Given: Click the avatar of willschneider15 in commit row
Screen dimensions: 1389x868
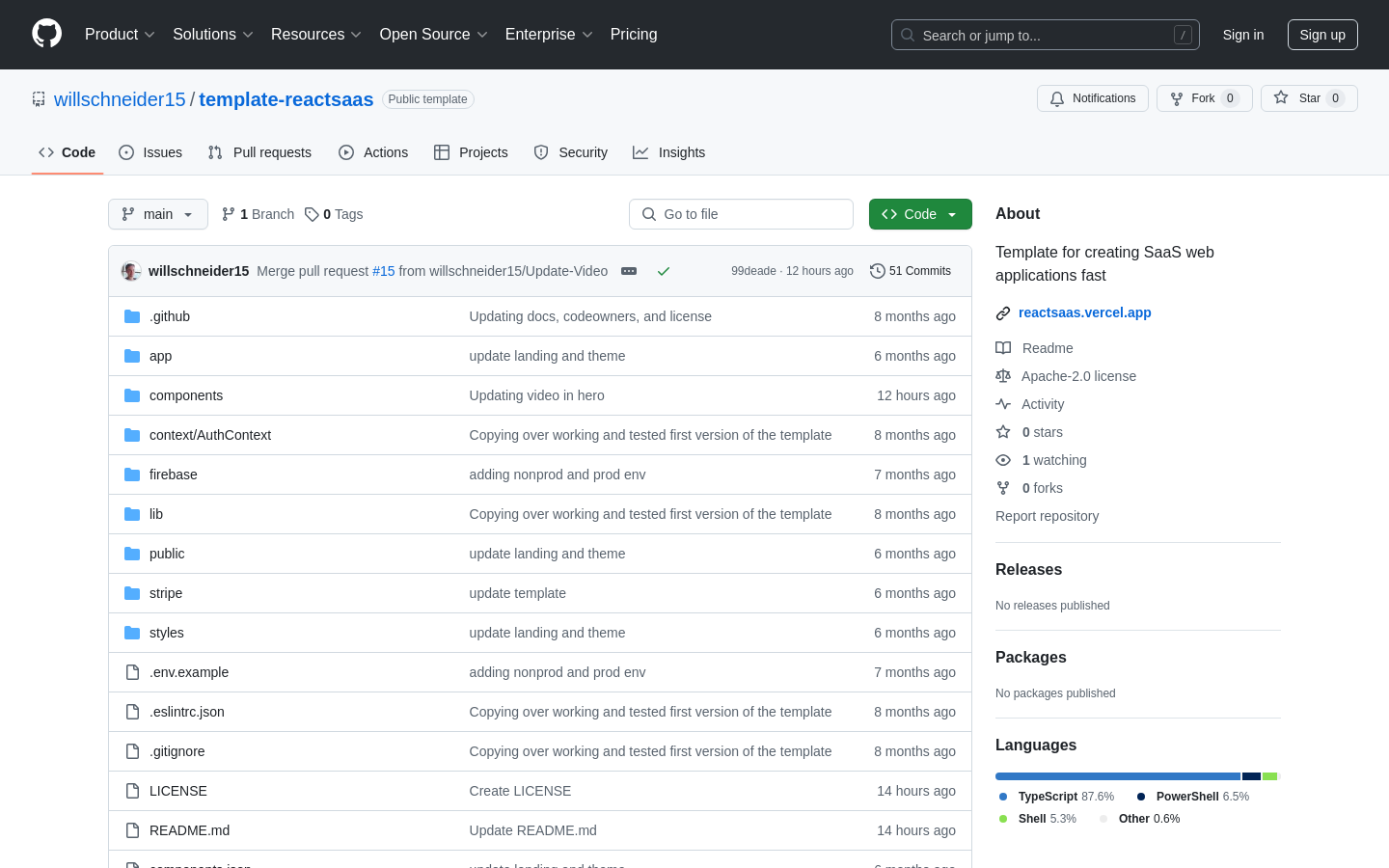Looking at the screenshot, I should point(131,271).
